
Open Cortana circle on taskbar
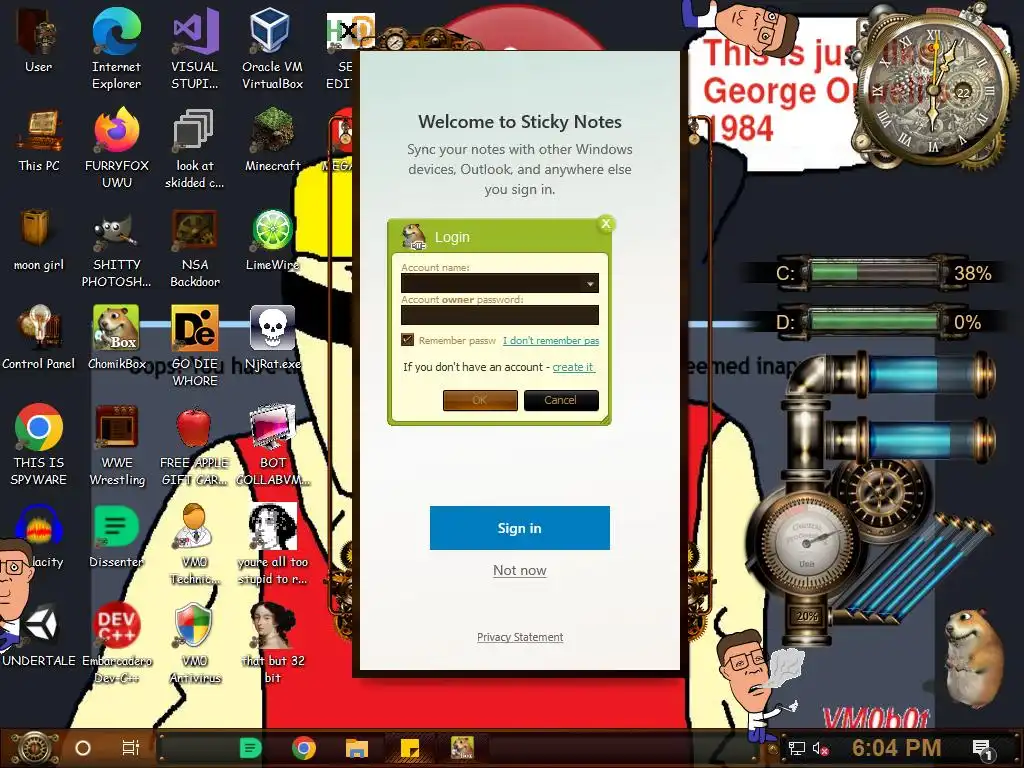coord(82,748)
